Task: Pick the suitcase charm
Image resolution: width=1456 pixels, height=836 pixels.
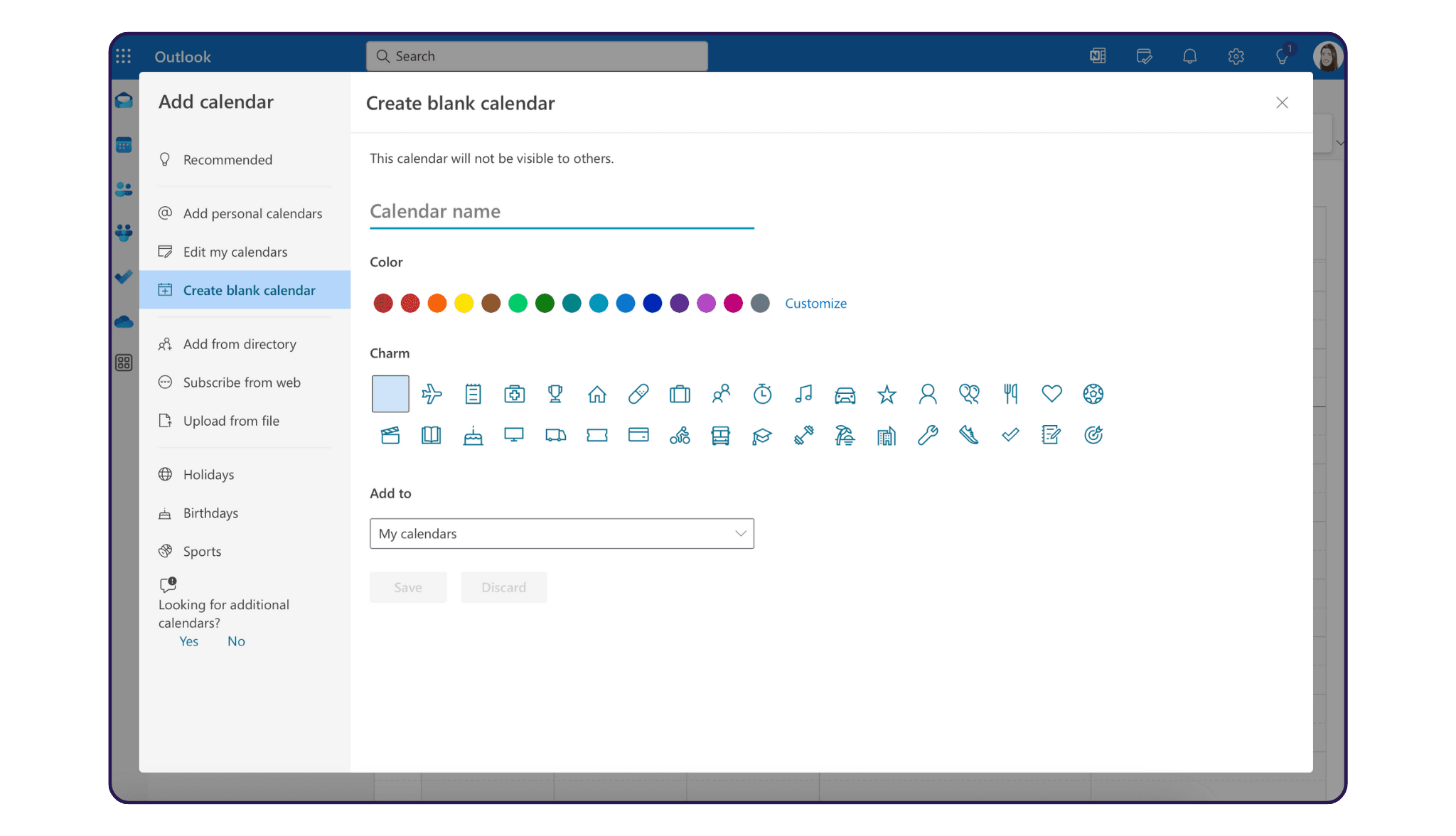Action: coord(680,394)
